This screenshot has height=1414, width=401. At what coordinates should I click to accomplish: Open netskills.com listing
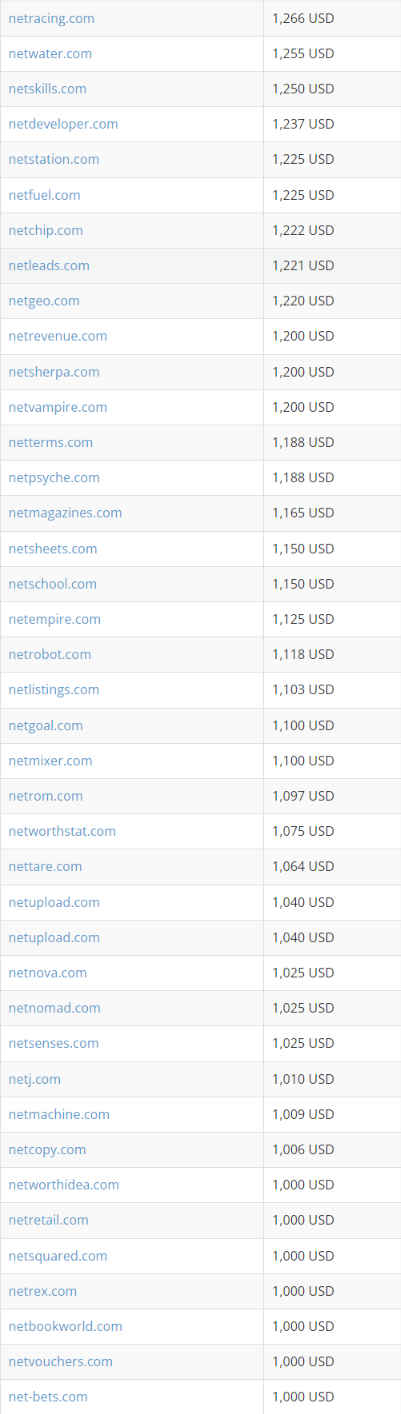pyautogui.click(x=47, y=89)
